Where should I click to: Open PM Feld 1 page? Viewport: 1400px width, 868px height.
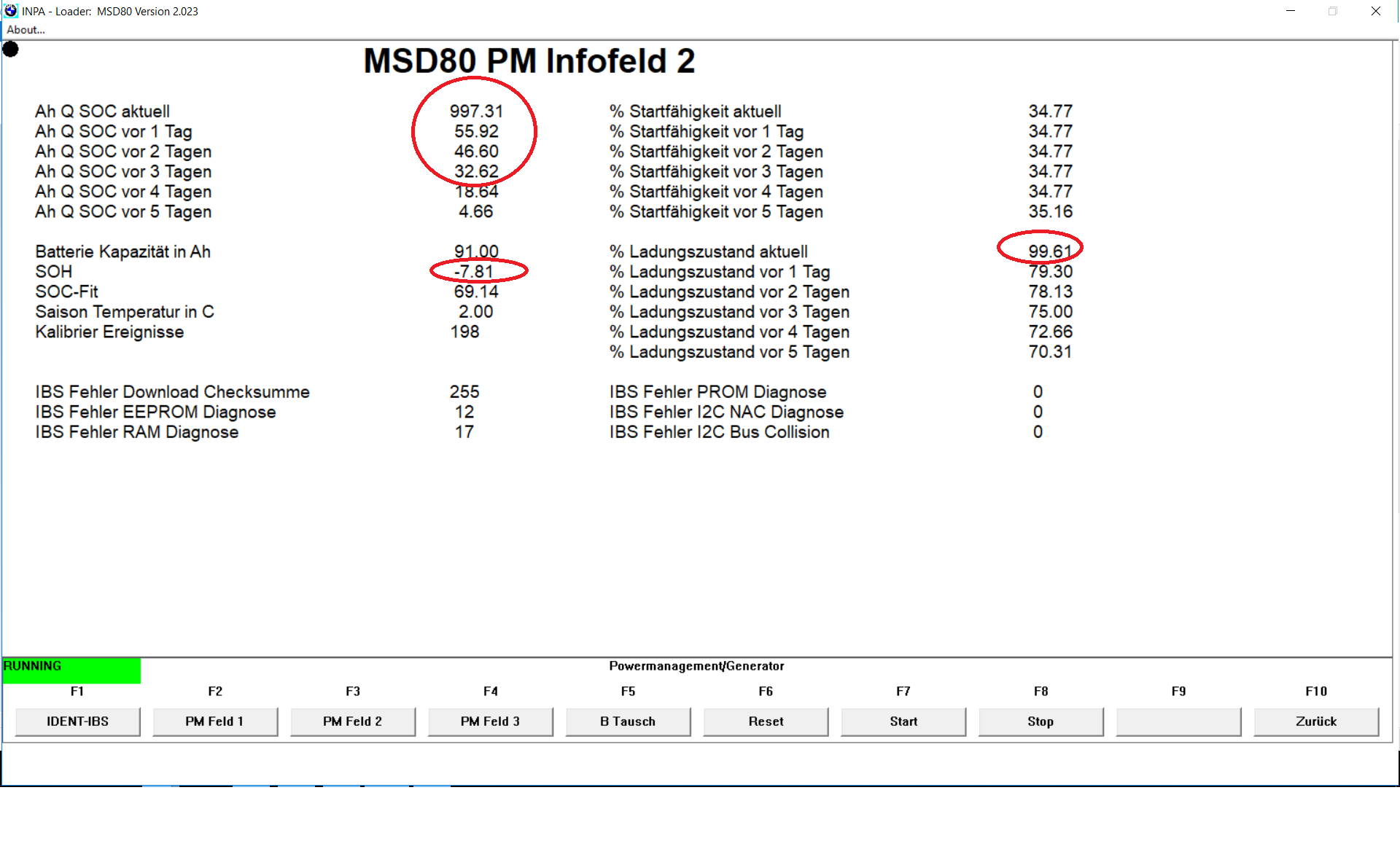214,721
